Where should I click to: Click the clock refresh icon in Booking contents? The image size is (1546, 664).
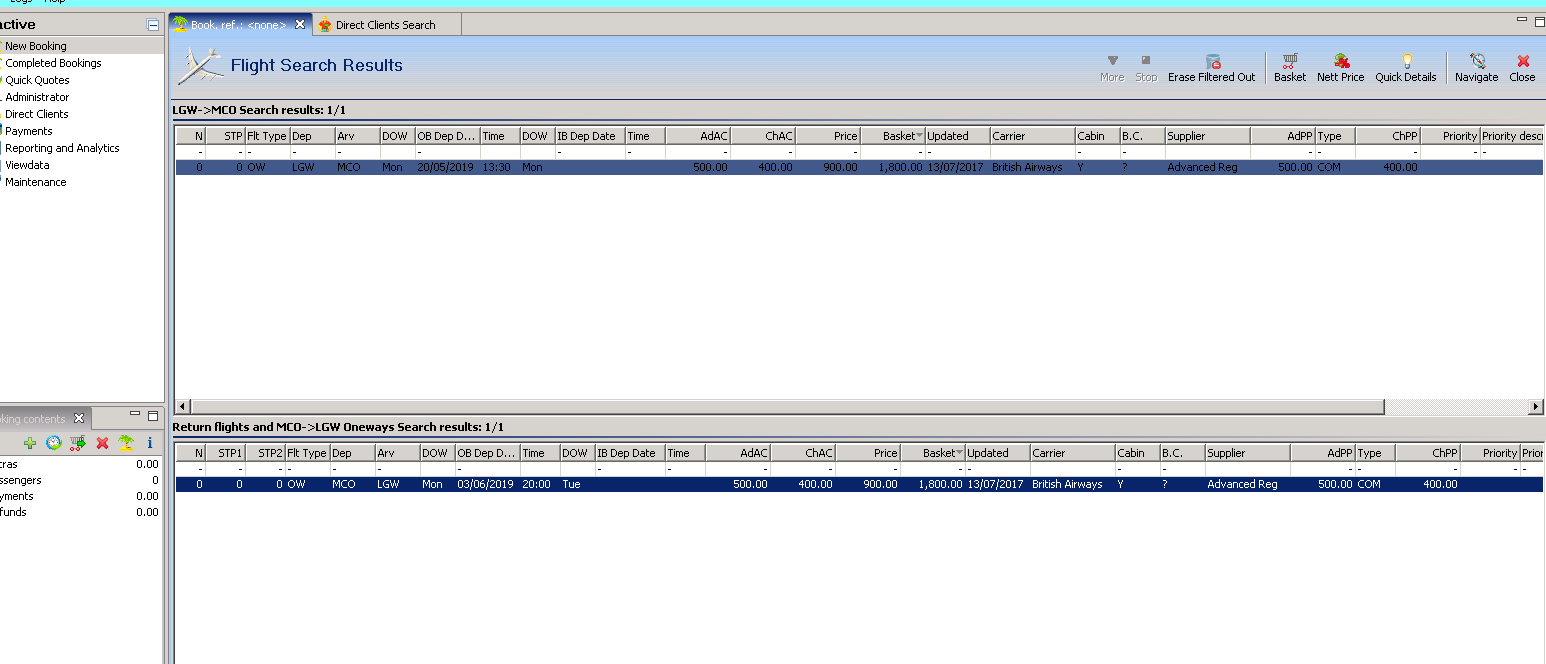(54, 442)
